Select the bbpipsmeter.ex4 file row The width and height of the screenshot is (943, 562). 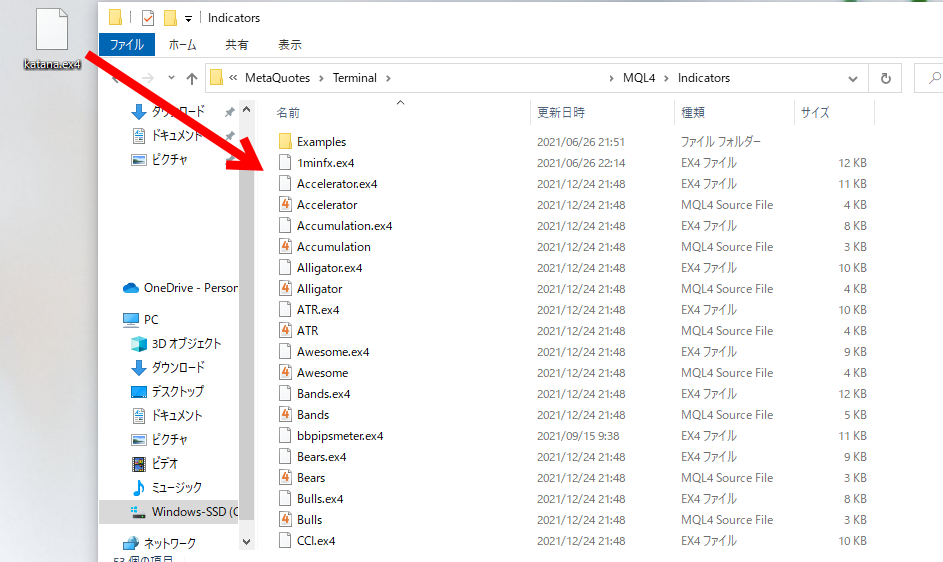pyautogui.click(x=339, y=436)
